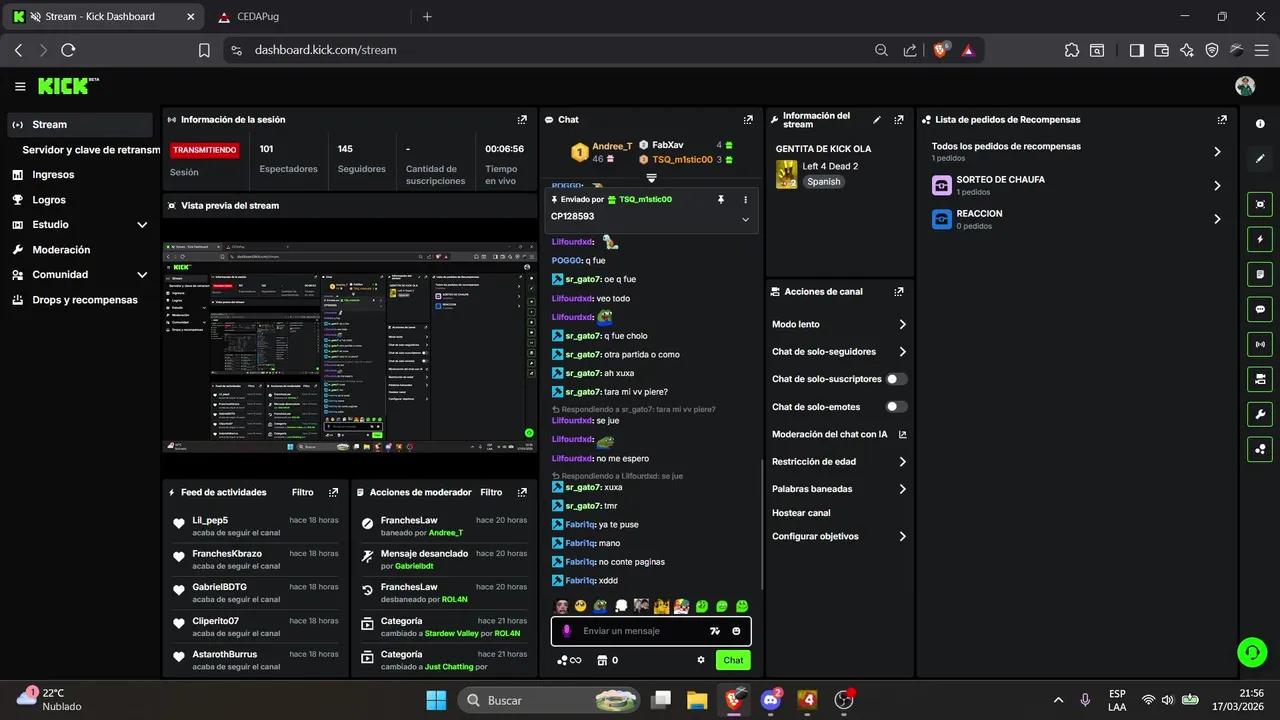Click the wrench icon in right sidebar
Screen dimensions: 1280x720
pyautogui.click(x=1260, y=414)
